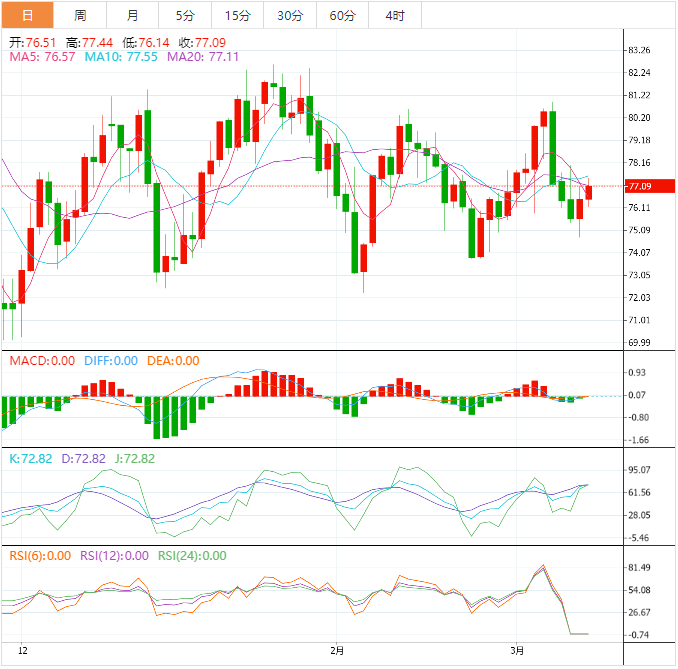Click the K:72.82 KDJ label
This screenshot has width=678, height=669.
click(x=30, y=458)
